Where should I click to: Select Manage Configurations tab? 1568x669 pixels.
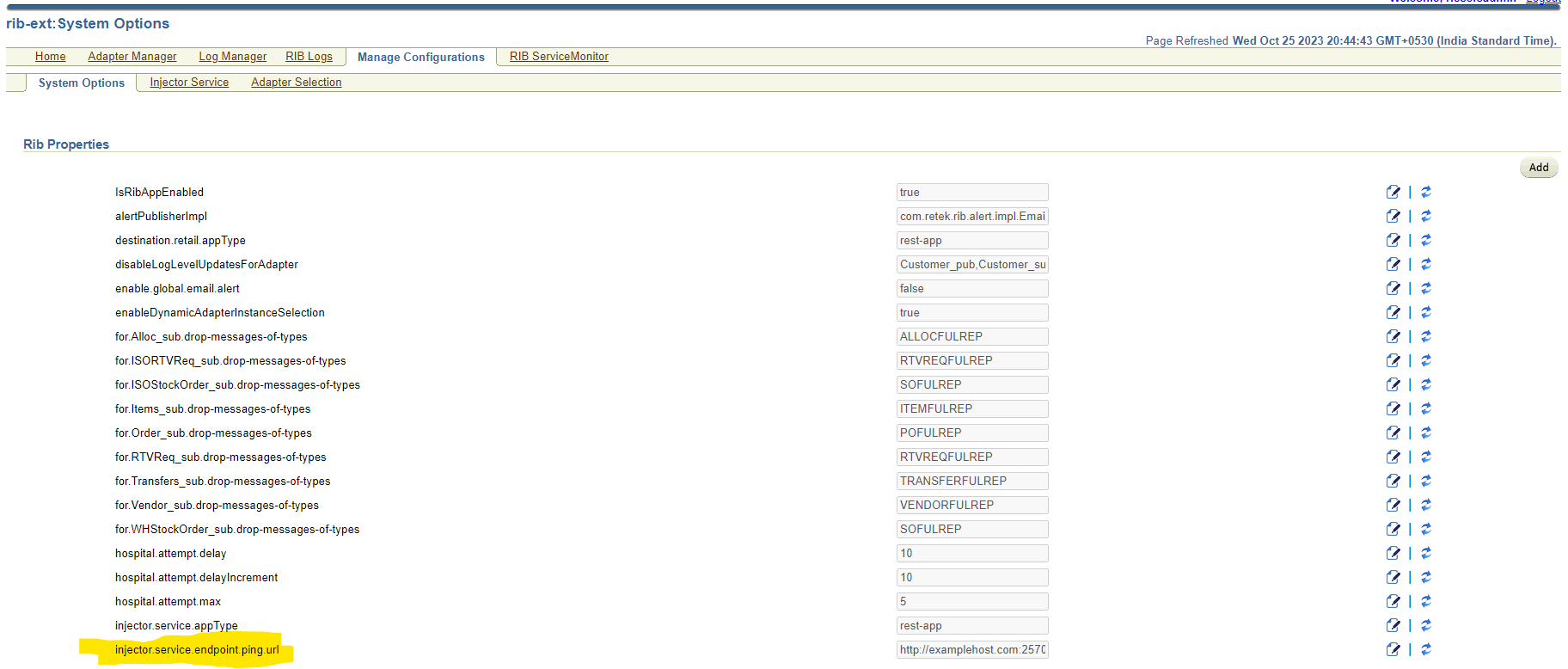pyautogui.click(x=421, y=57)
